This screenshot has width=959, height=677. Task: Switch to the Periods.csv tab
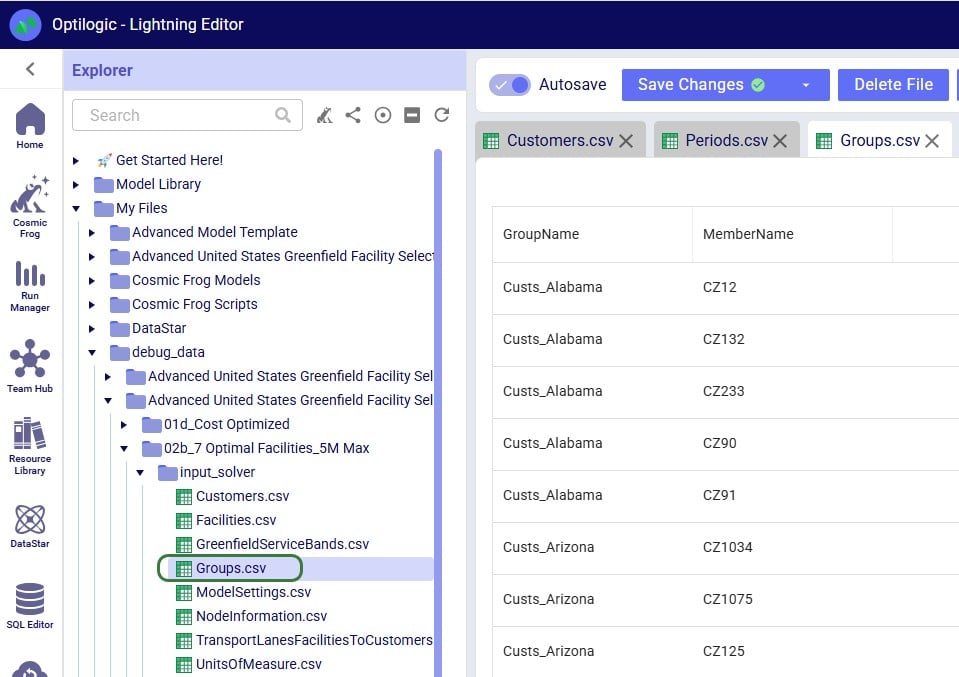pos(726,141)
